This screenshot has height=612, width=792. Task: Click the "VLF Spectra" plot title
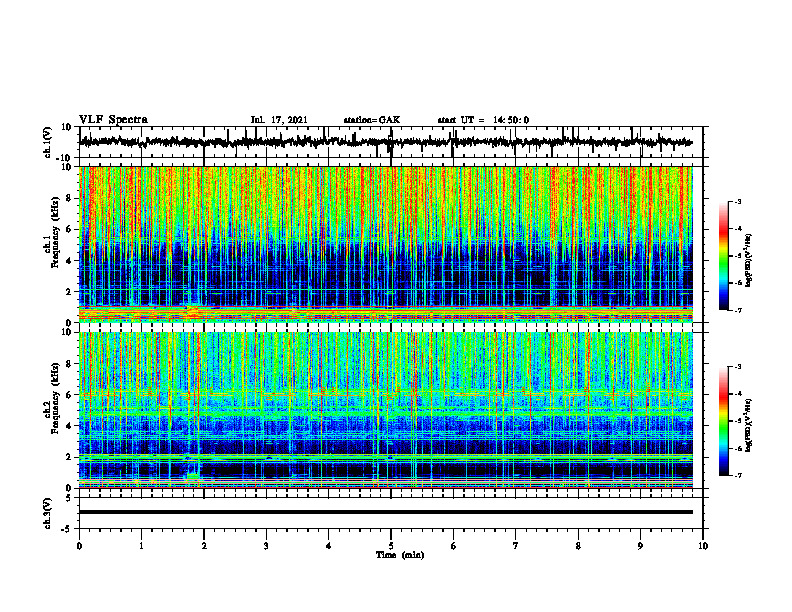[113, 120]
